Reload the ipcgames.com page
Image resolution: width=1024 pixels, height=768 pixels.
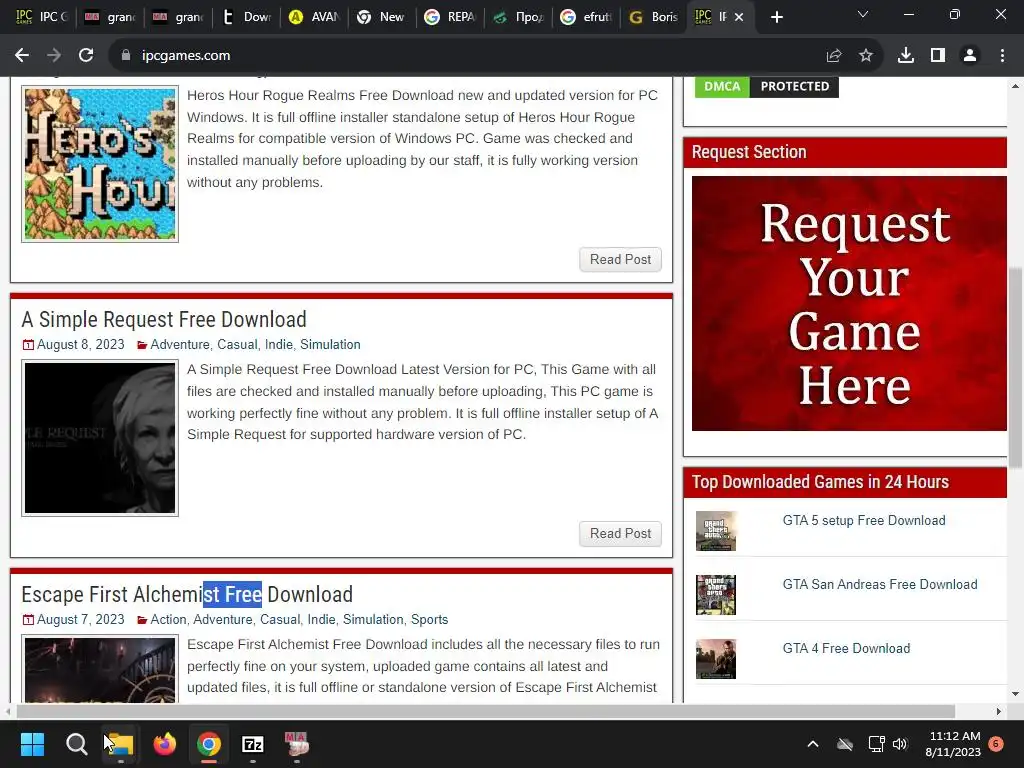(86, 56)
